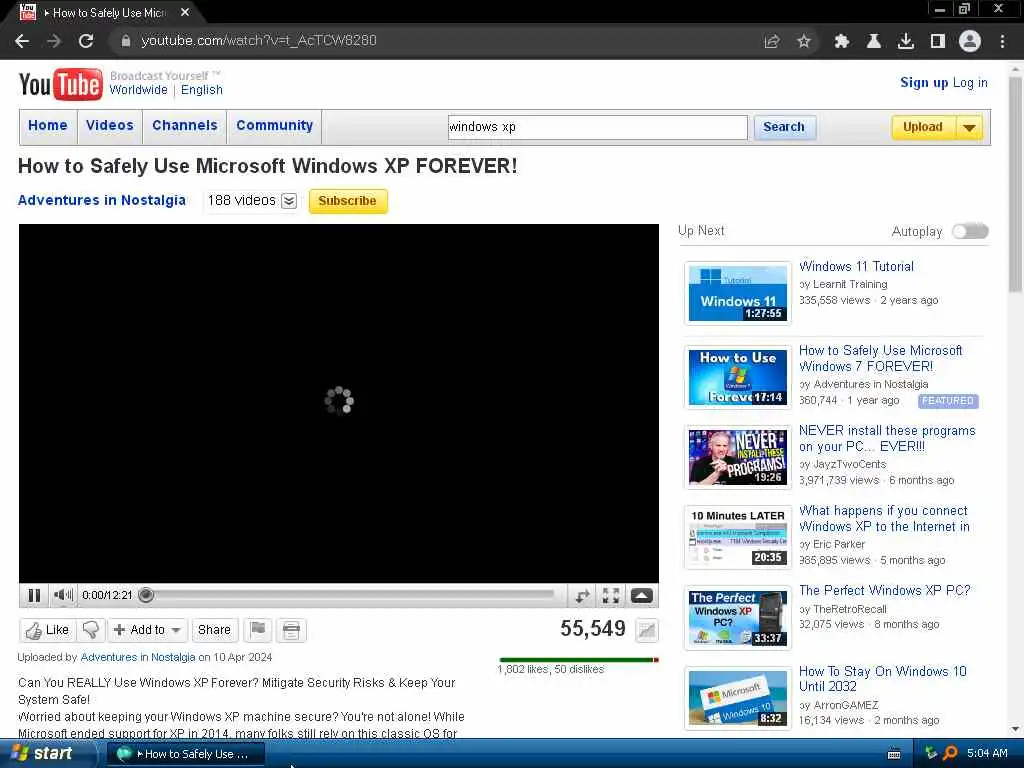Open browser downloads
1024x768 pixels.
(906, 41)
